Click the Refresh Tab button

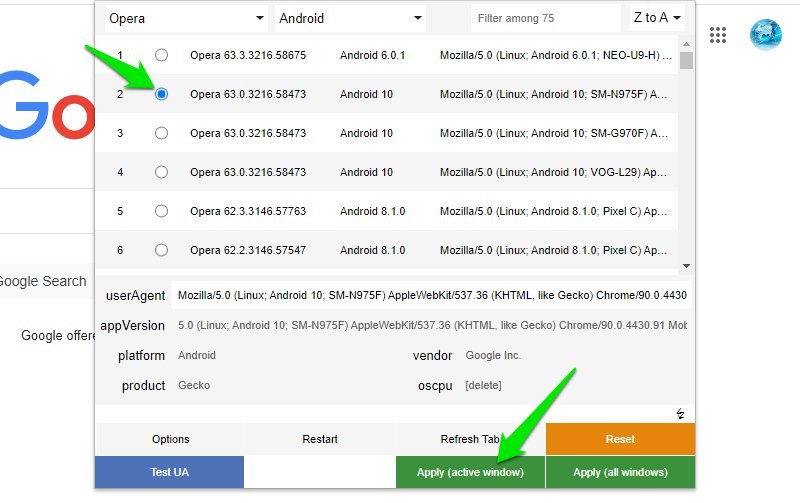pyautogui.click(x=470, y=439)
